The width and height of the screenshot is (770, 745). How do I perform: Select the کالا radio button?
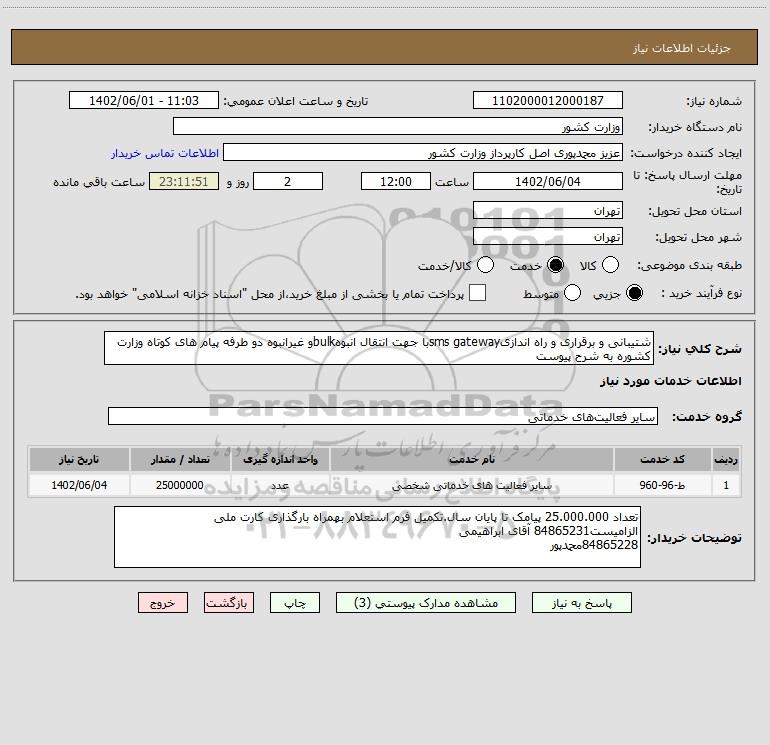(x=610, y=265)
